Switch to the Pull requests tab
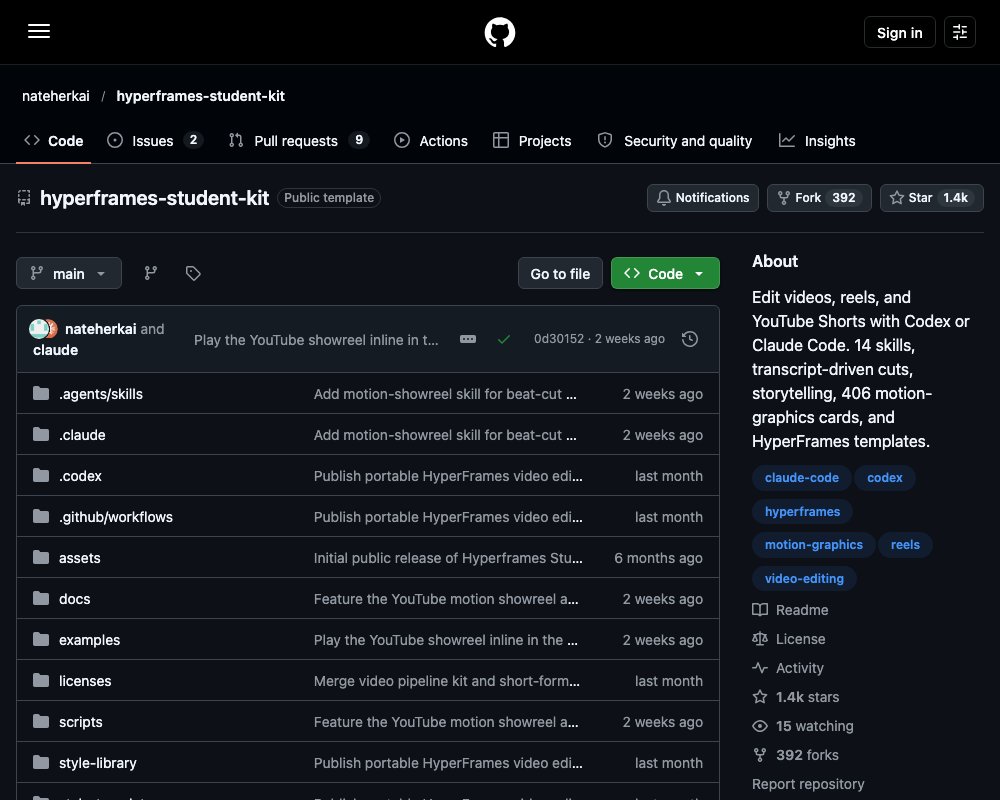Image resolution: width=1000 pixels, height=800 pixels. click(298, 140)
